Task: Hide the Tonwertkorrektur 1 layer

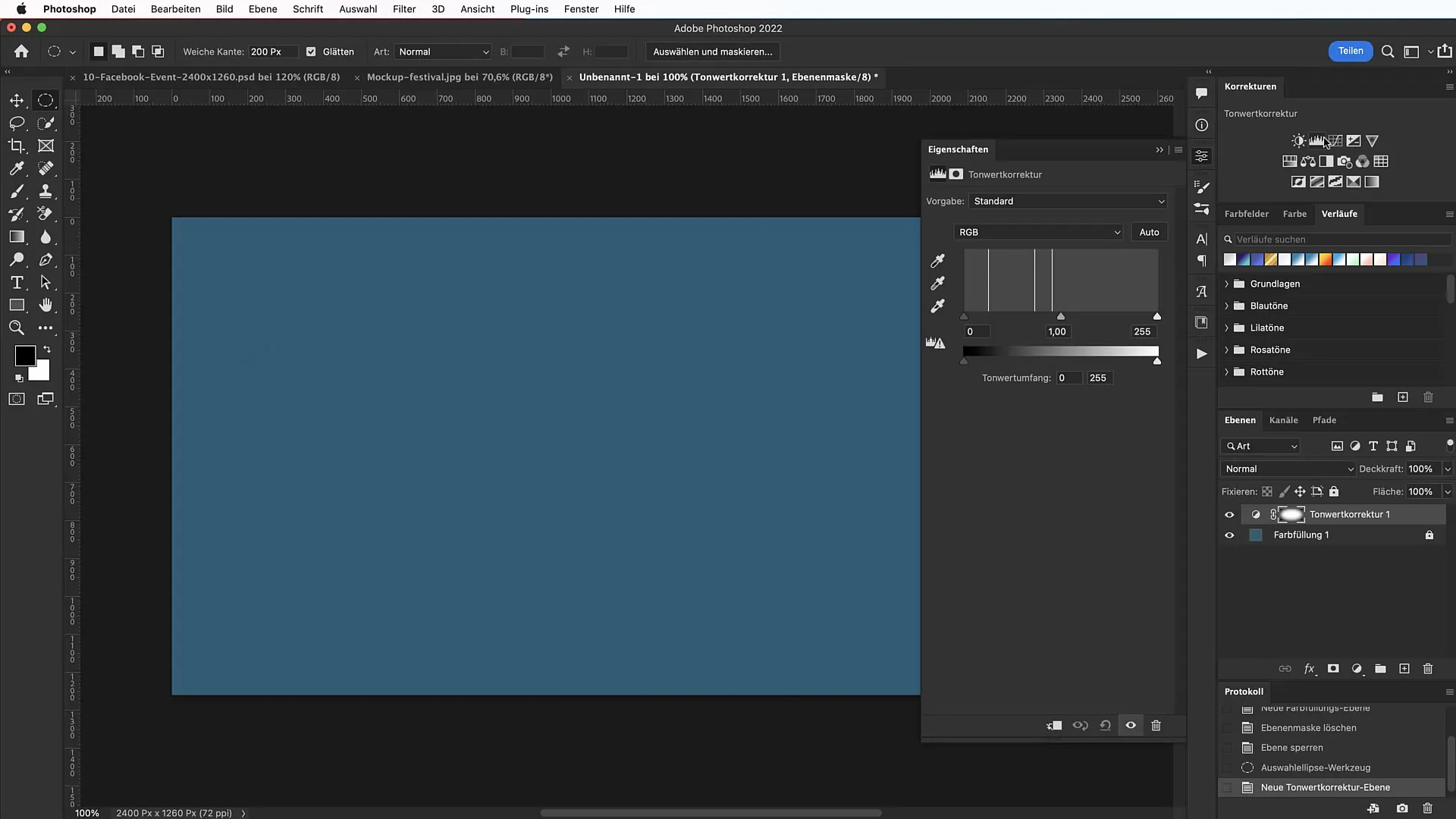Action: click(1229, 515)
